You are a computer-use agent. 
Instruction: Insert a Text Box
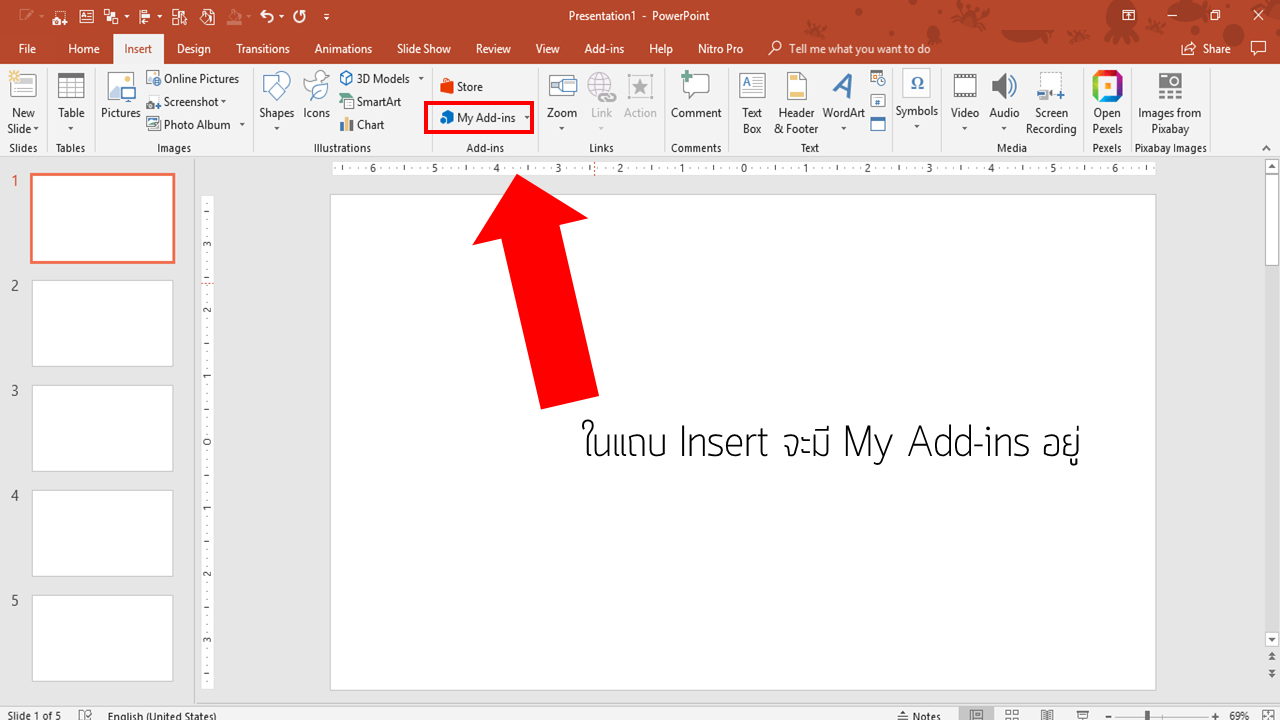tap(751, 100)
